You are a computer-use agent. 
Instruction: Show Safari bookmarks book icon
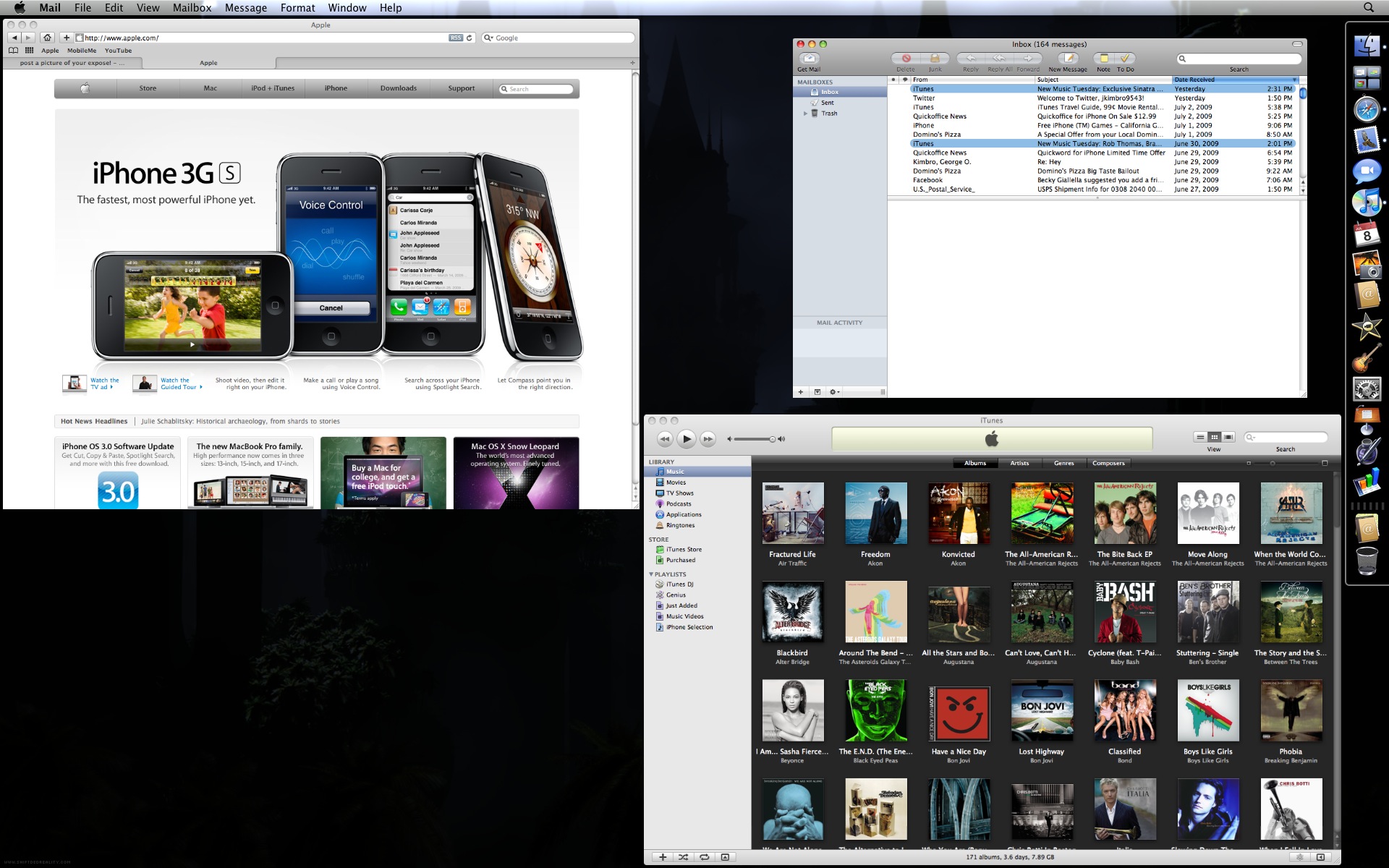pos(13,51)
